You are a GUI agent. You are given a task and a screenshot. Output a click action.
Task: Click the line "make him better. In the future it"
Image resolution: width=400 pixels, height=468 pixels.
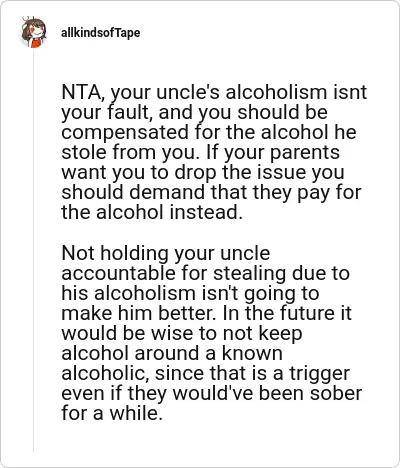point(206,313)
